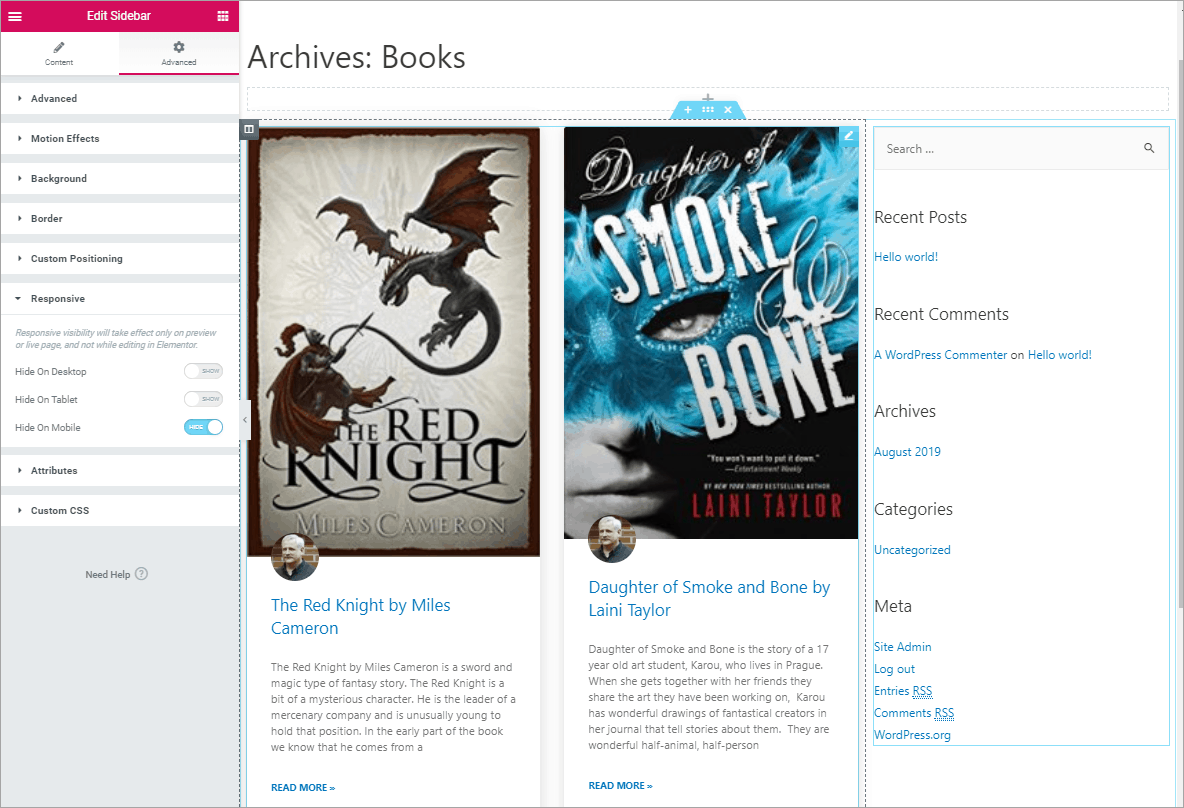
Task: Open the August 2019 archive link
Action: (x=908, y=452)
